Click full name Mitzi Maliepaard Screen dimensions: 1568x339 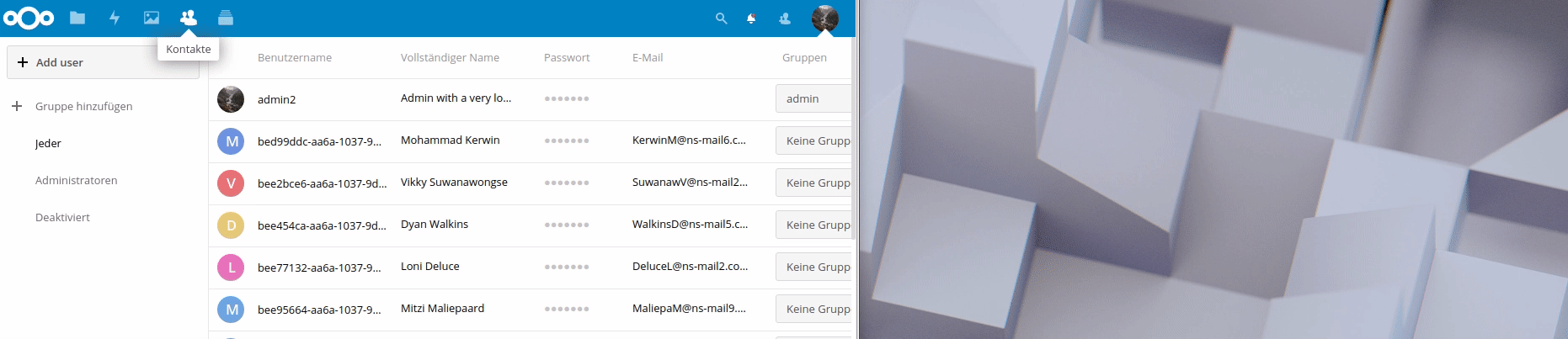coord(442,308)
